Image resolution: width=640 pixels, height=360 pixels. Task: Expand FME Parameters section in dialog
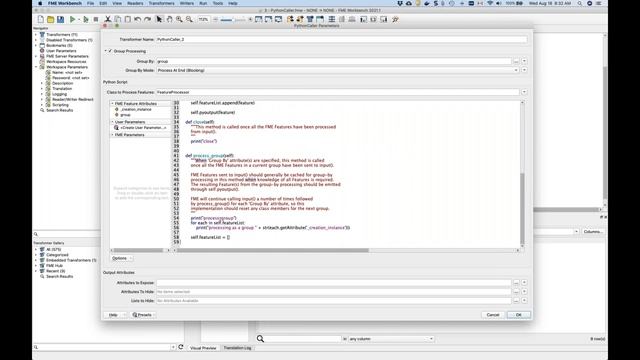point(113,135)
